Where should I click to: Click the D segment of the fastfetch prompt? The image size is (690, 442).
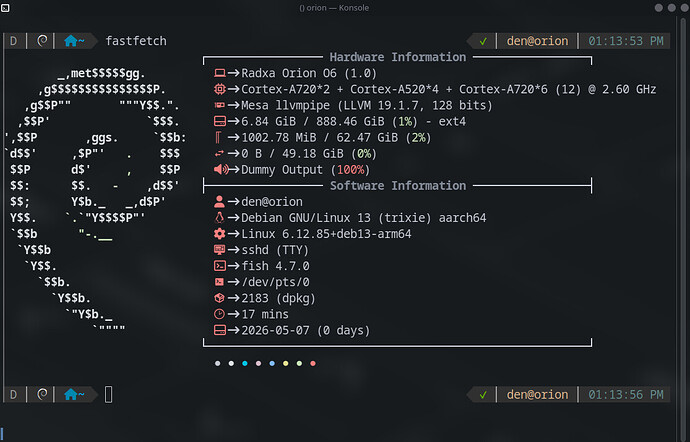tap(14, 41)
